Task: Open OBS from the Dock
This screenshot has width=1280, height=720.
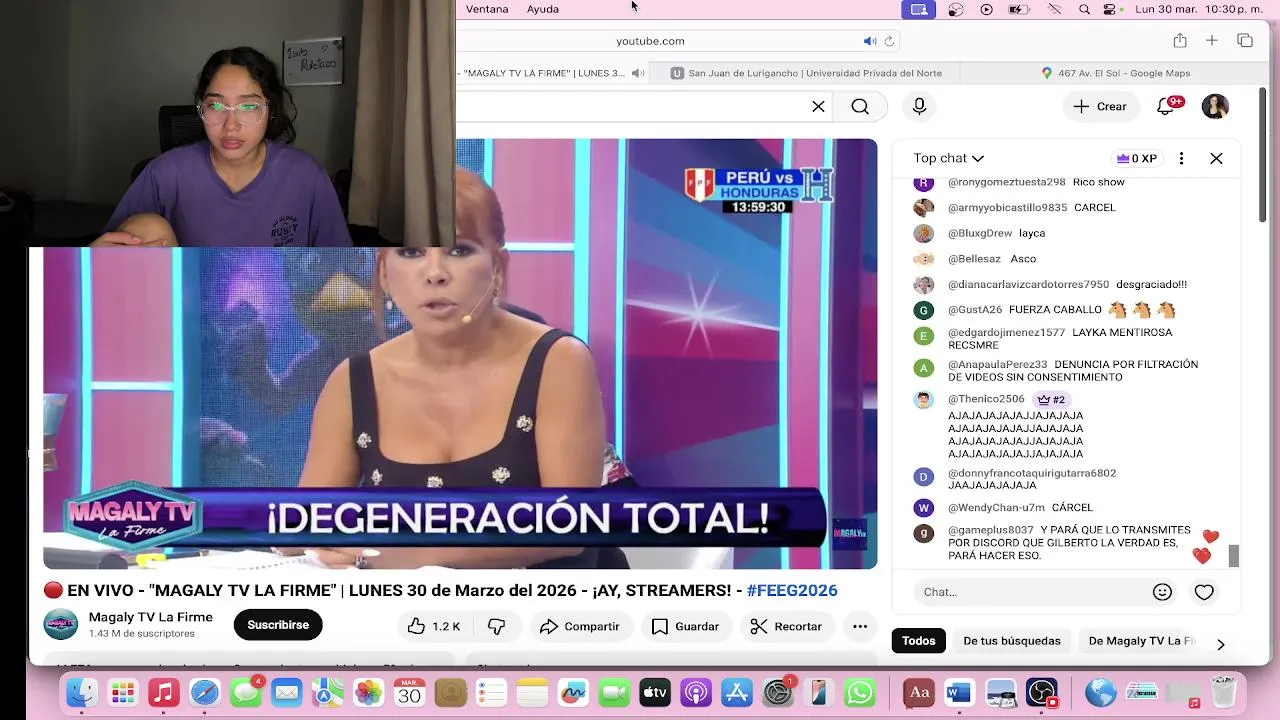Action: coord(1042,692)
